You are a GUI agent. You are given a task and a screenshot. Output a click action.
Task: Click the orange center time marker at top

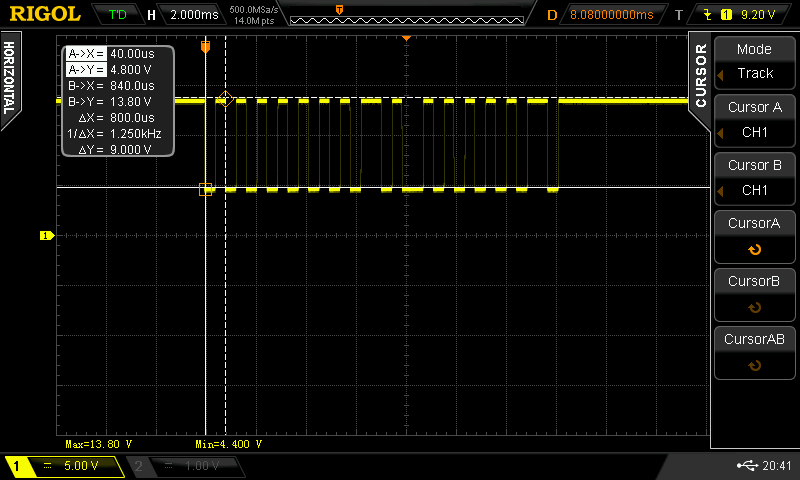coord(407,38)
